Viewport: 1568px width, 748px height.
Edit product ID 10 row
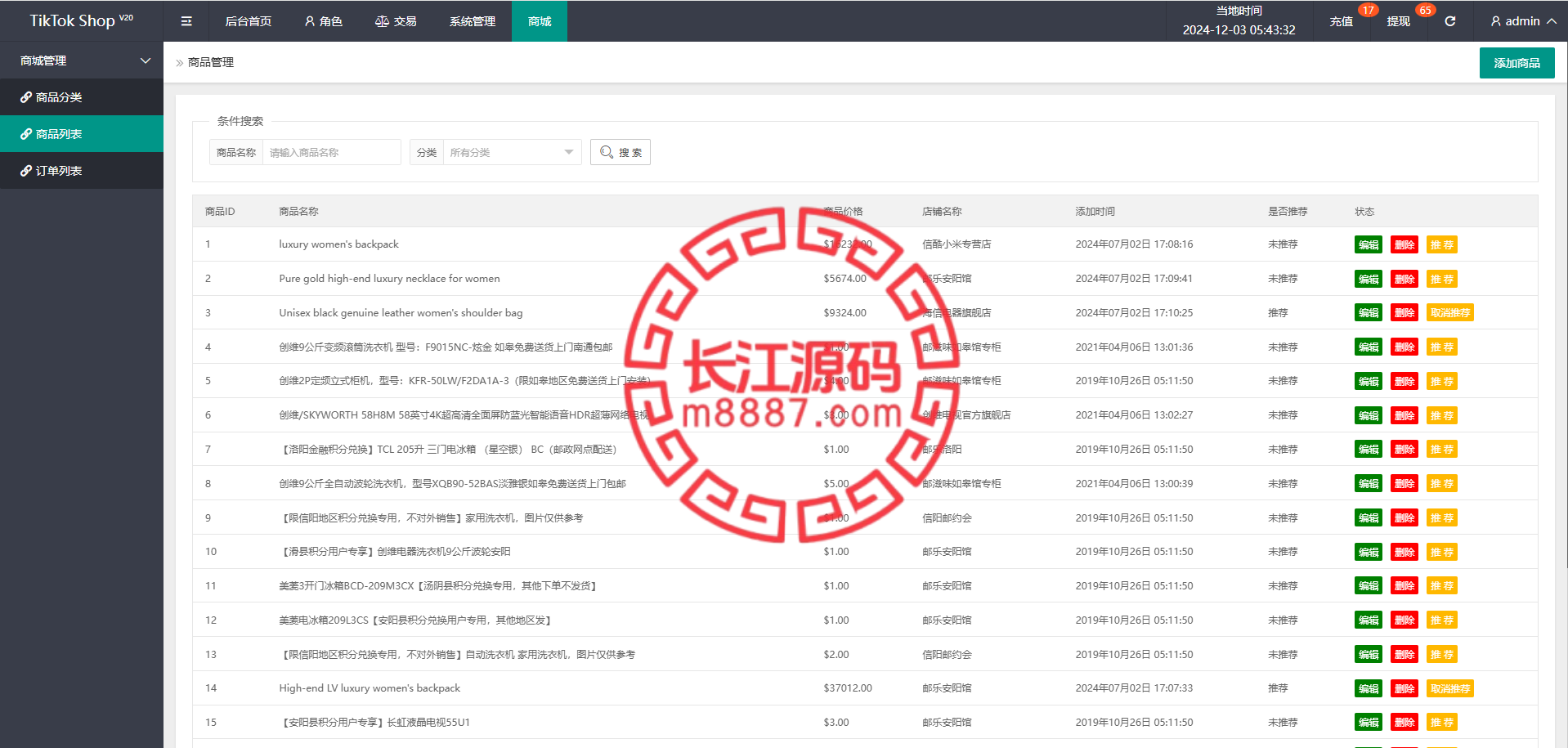1369,552
